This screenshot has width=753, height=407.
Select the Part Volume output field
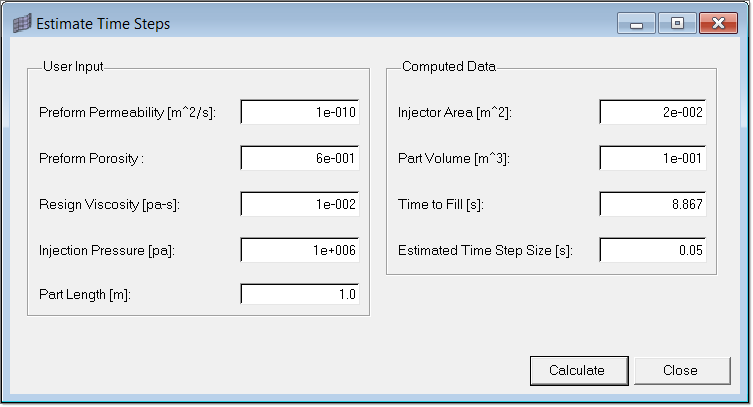click(653, 158)
